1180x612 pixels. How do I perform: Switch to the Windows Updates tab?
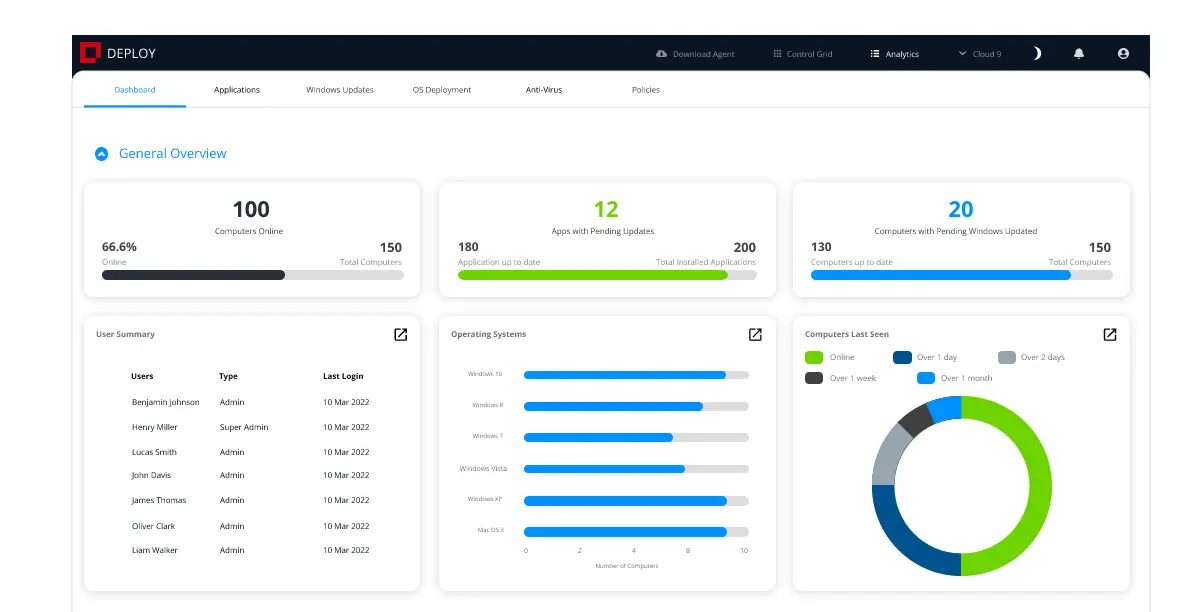pos(340,90)
